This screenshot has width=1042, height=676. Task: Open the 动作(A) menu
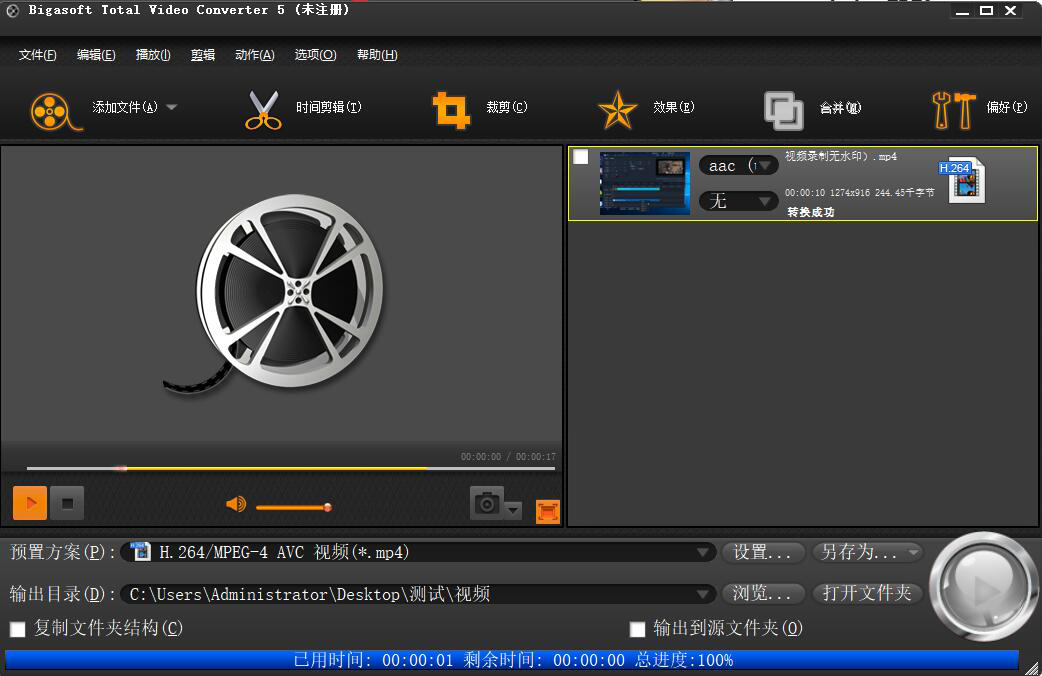pos(255,55)
